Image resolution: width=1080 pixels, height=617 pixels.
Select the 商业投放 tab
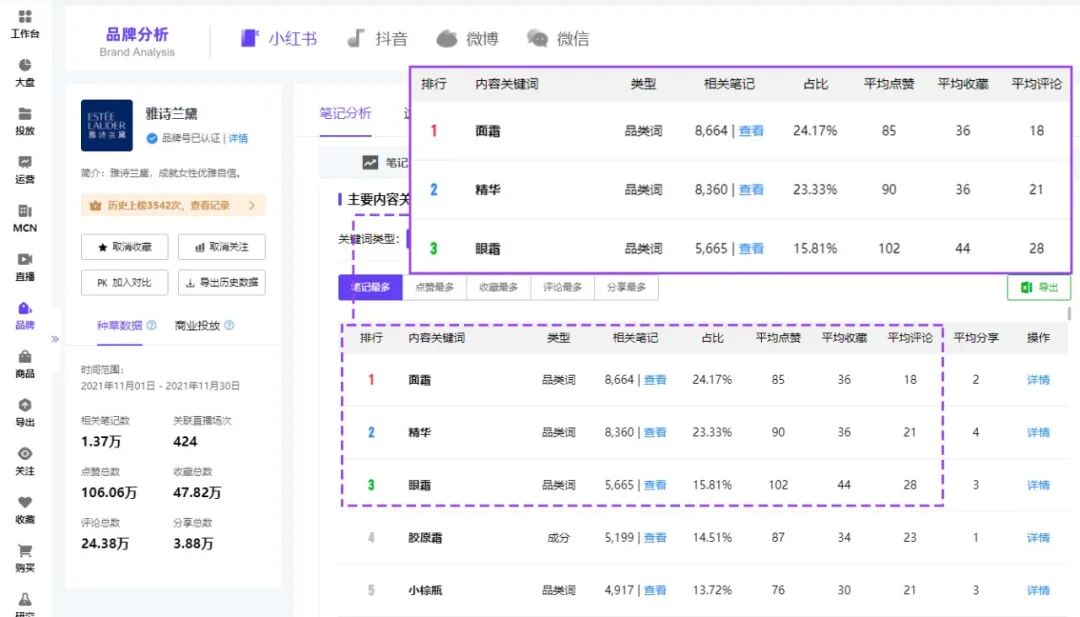197,326
